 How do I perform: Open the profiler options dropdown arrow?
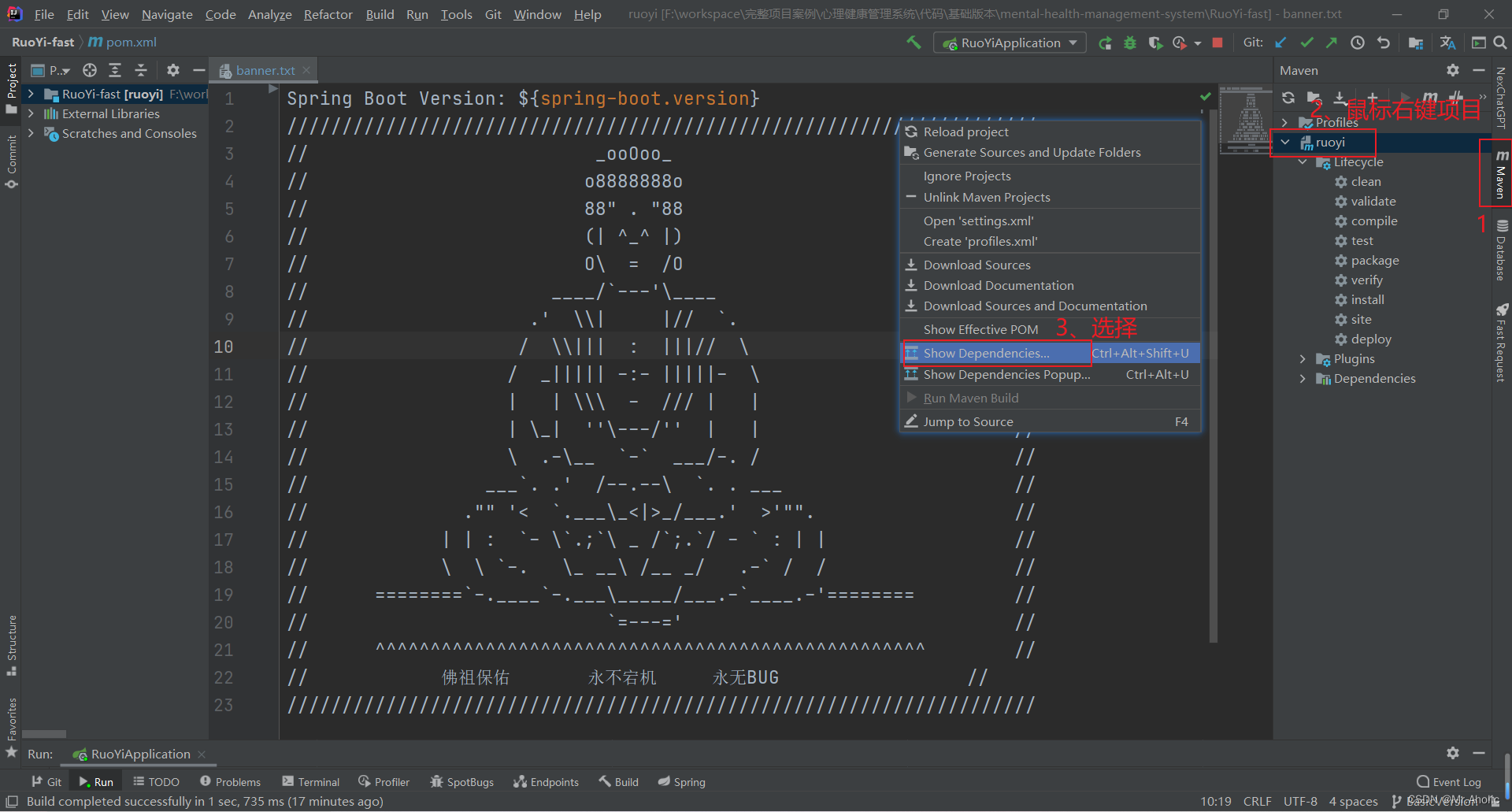click(x=1198, y=43)
